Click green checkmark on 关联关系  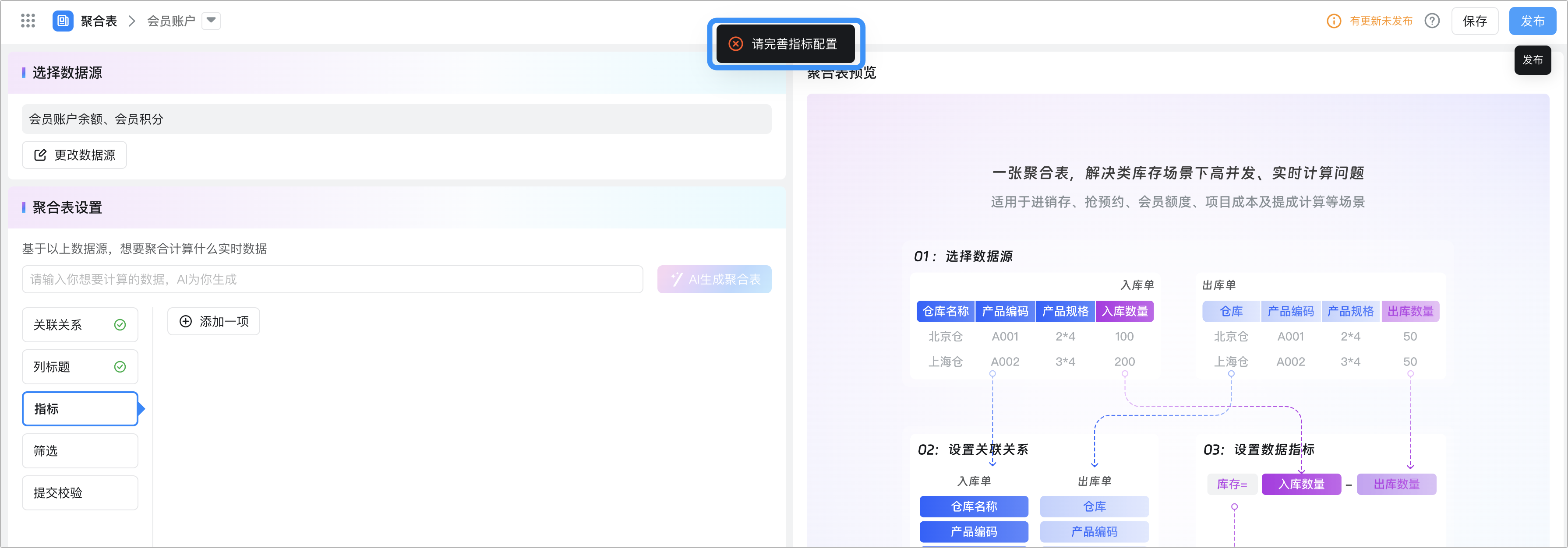click(120, 325)
